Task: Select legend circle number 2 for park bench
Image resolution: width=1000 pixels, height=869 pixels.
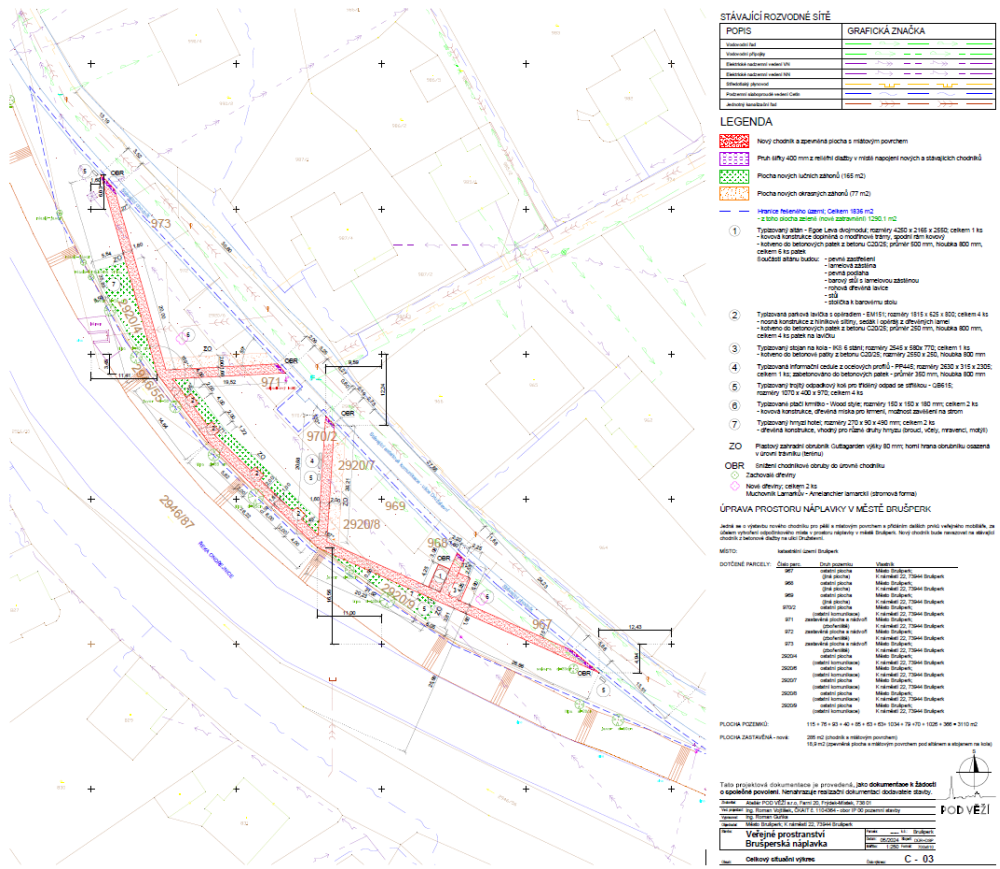Action: [734, 313]
